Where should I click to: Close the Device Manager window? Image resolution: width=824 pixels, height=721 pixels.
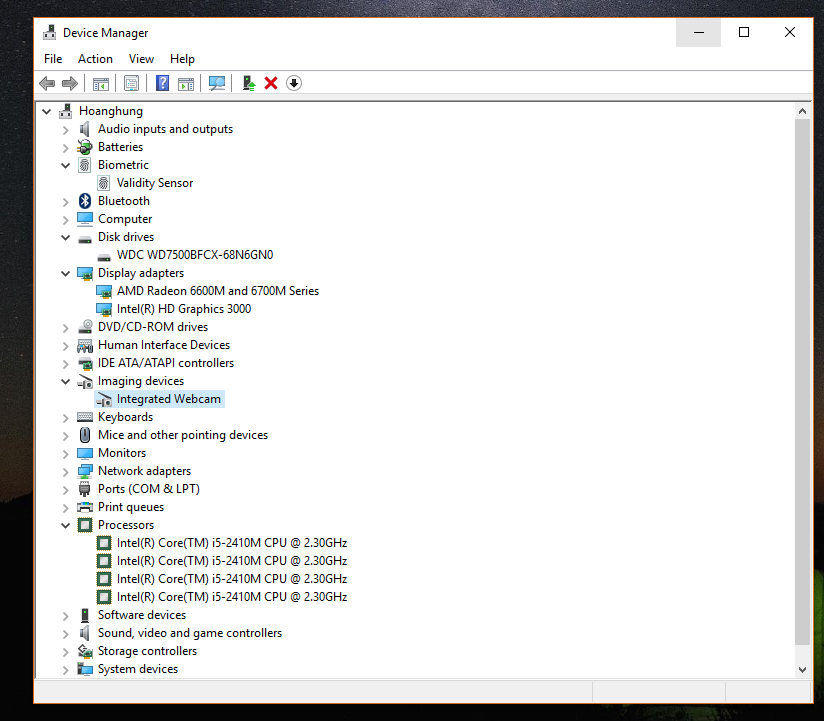pos(789,33)
